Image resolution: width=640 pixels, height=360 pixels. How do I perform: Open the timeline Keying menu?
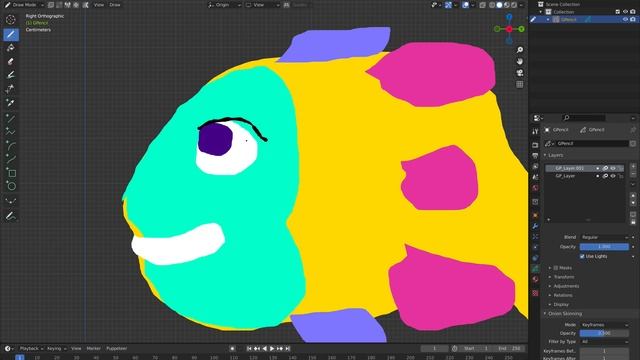(56, 349)
